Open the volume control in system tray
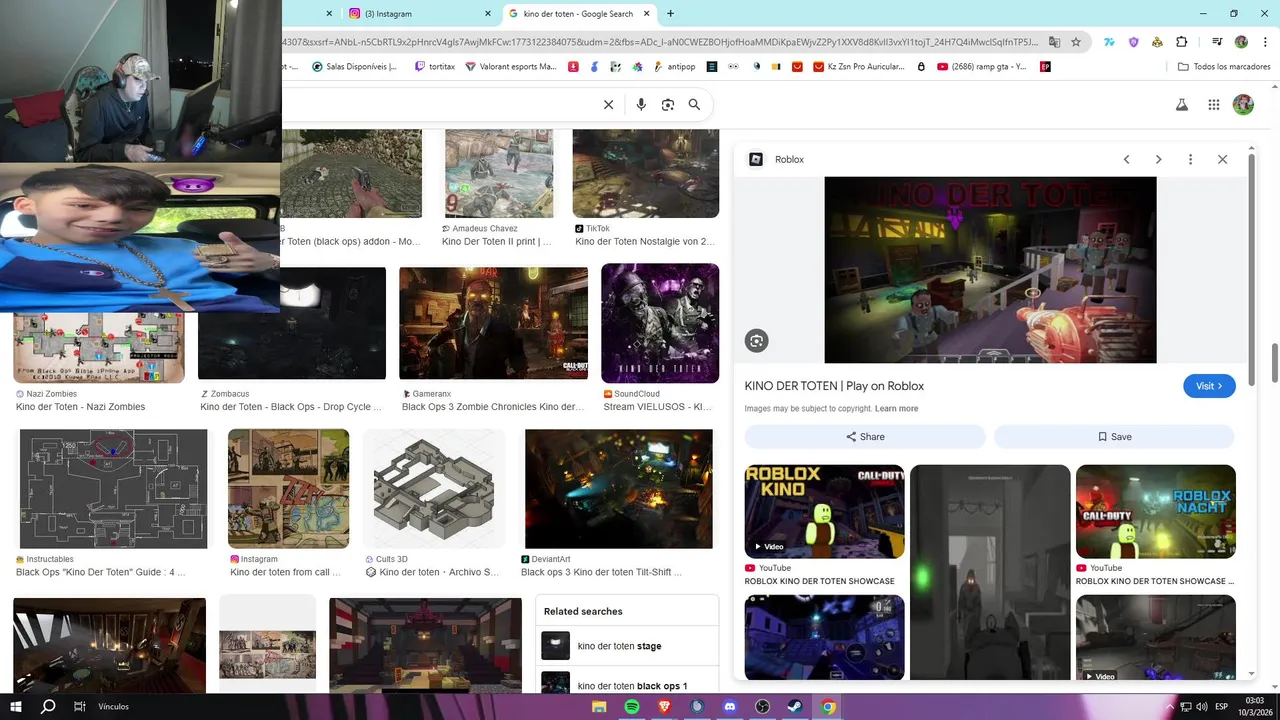 [1201, 707]
